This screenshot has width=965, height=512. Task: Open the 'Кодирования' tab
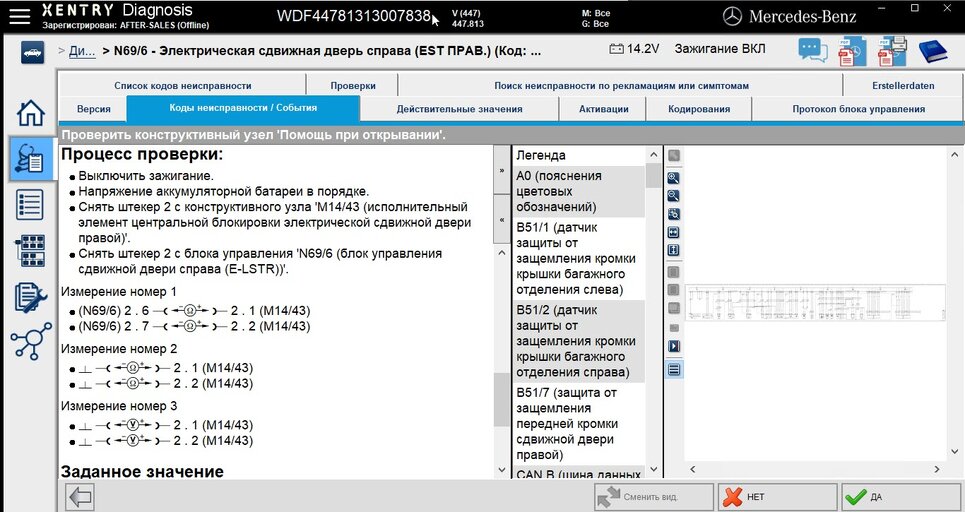[x=699, y=109]
